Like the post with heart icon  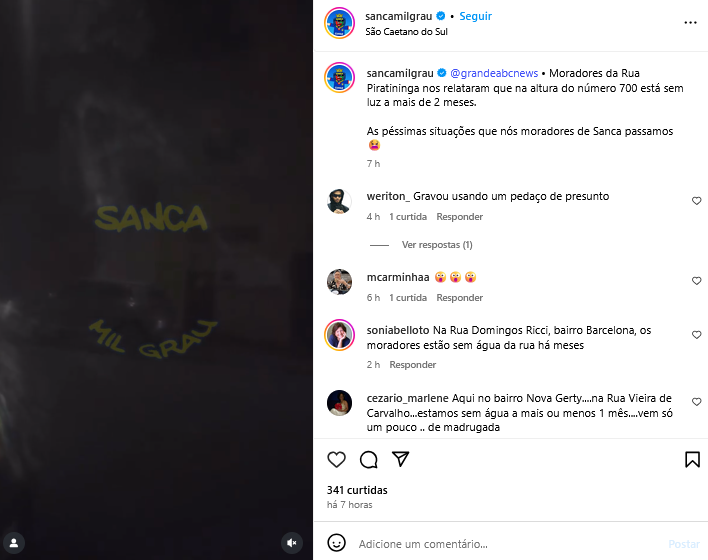pos(336,459)
